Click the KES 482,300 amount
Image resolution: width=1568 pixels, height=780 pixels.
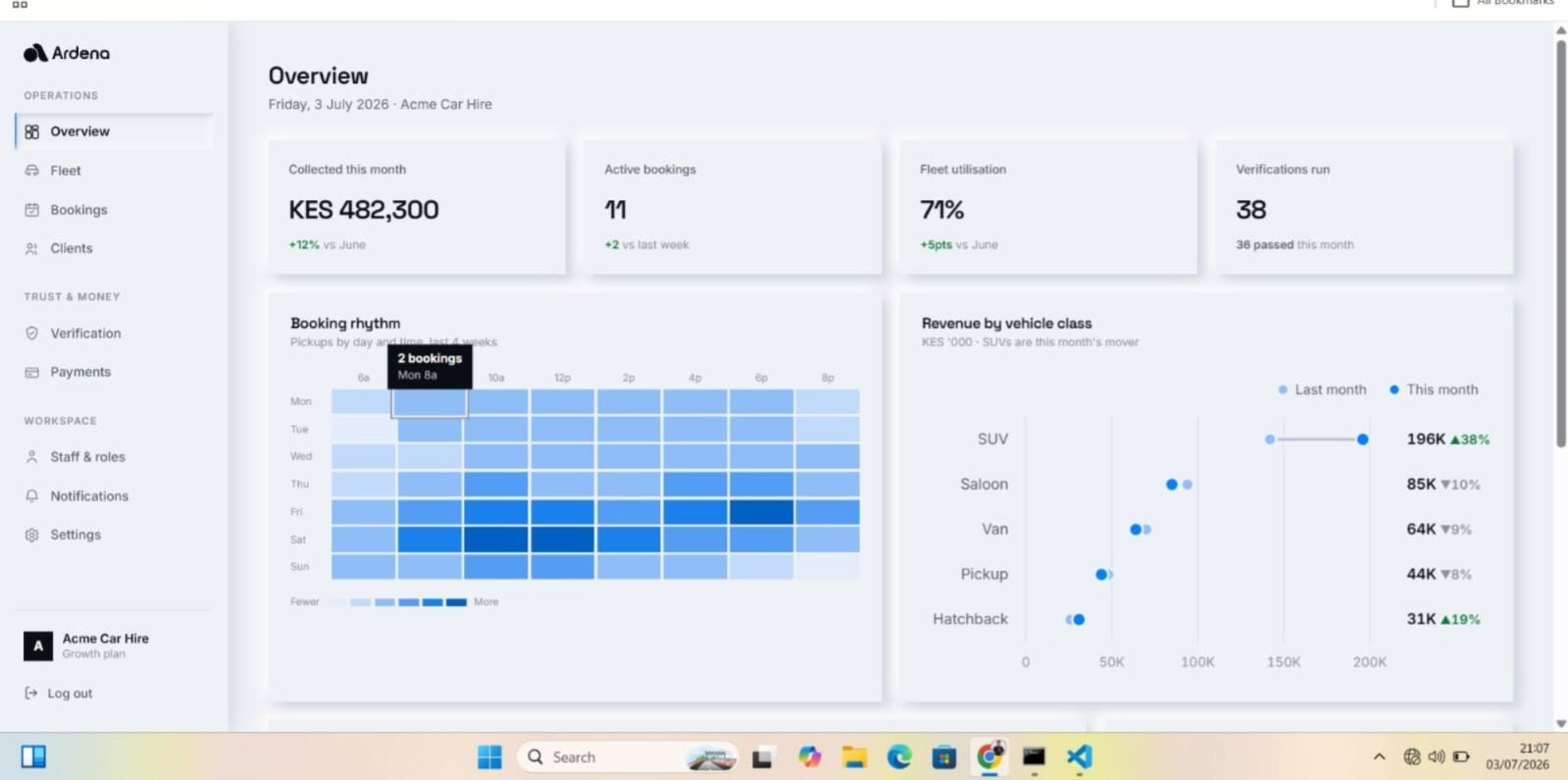[364, 210]
